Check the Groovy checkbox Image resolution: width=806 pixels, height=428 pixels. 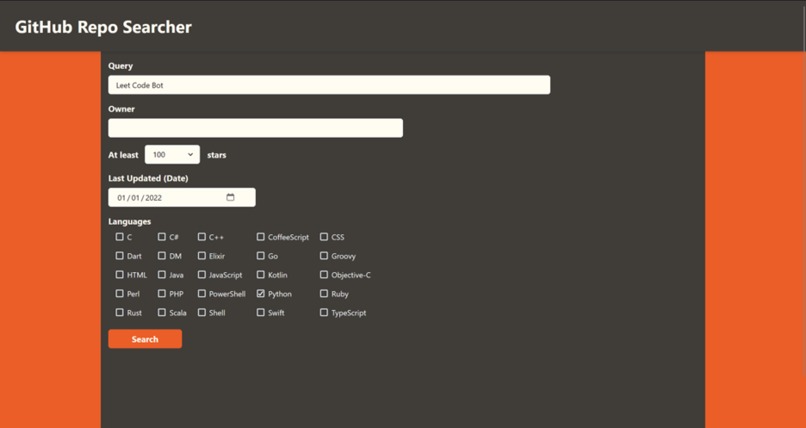coord(324,255)
